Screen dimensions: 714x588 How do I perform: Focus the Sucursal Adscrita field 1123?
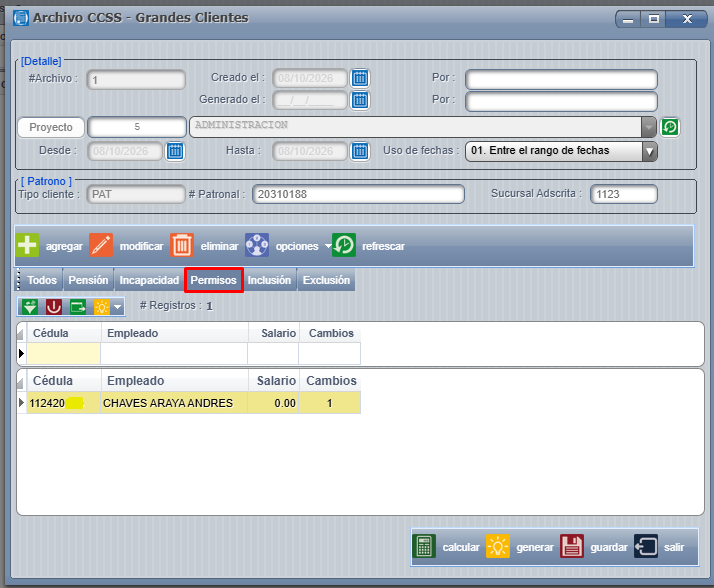click(624, 194)
